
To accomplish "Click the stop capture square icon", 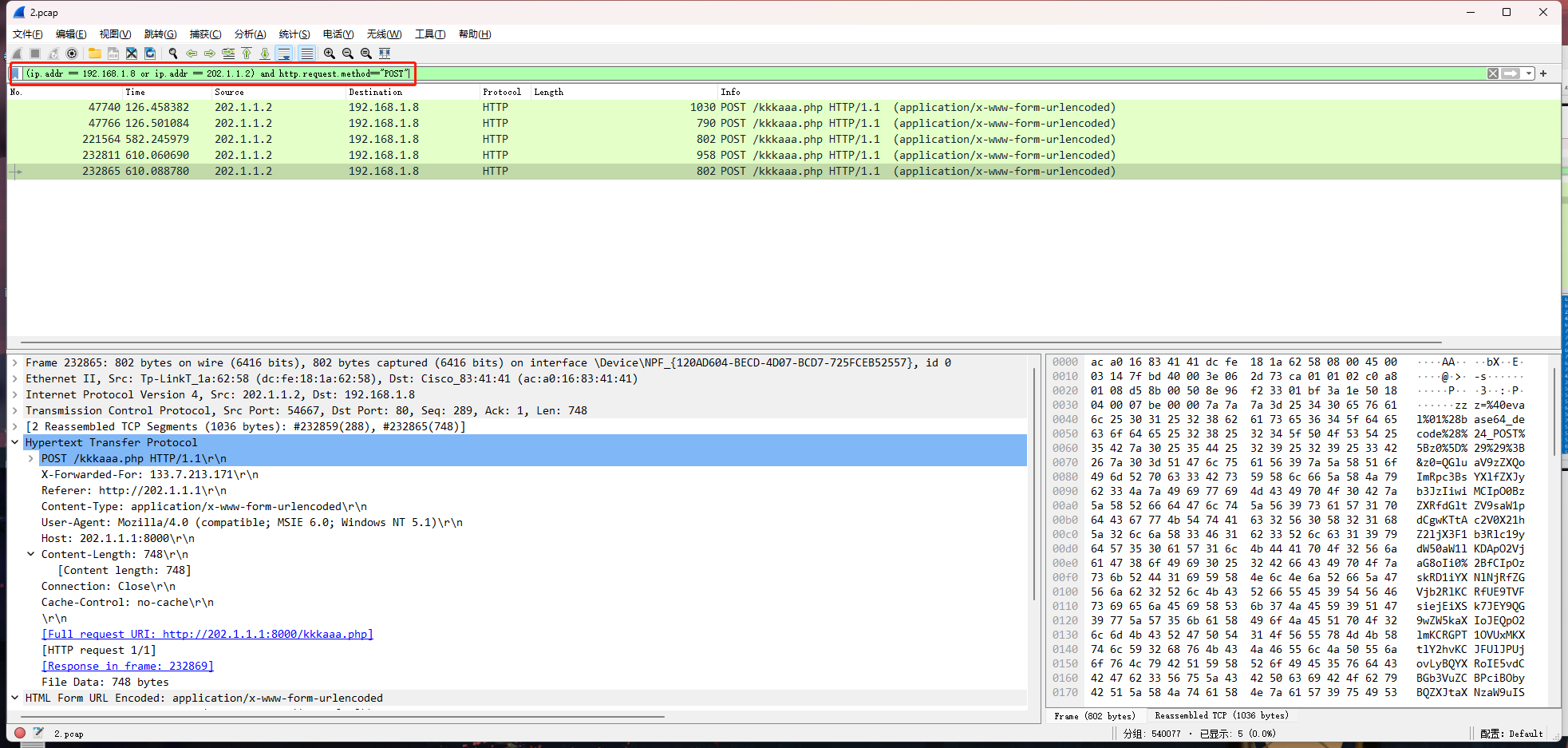I will point(35,53).
